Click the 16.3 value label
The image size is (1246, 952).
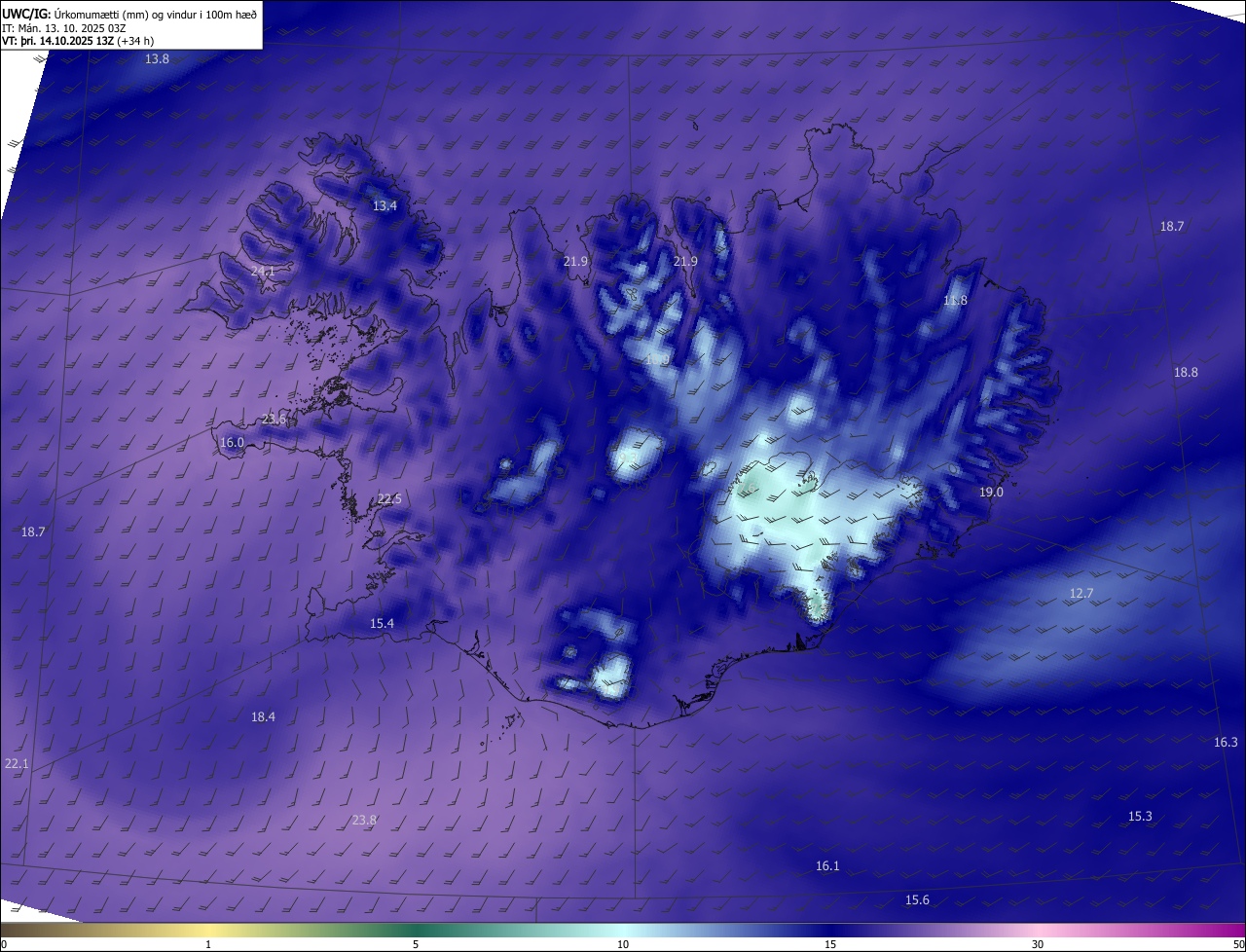[1226, 743]
